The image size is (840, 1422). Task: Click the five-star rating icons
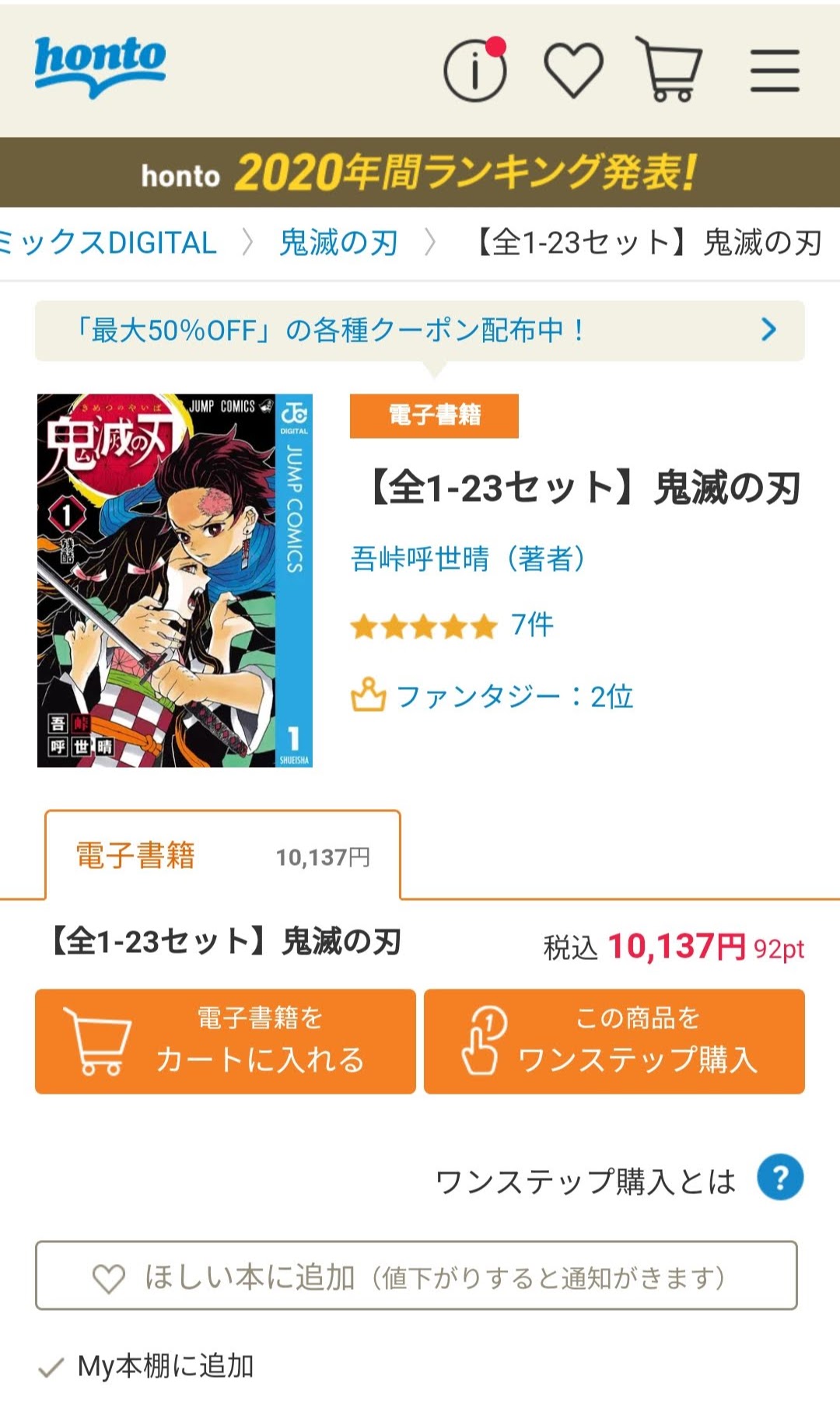click(424, 626)
